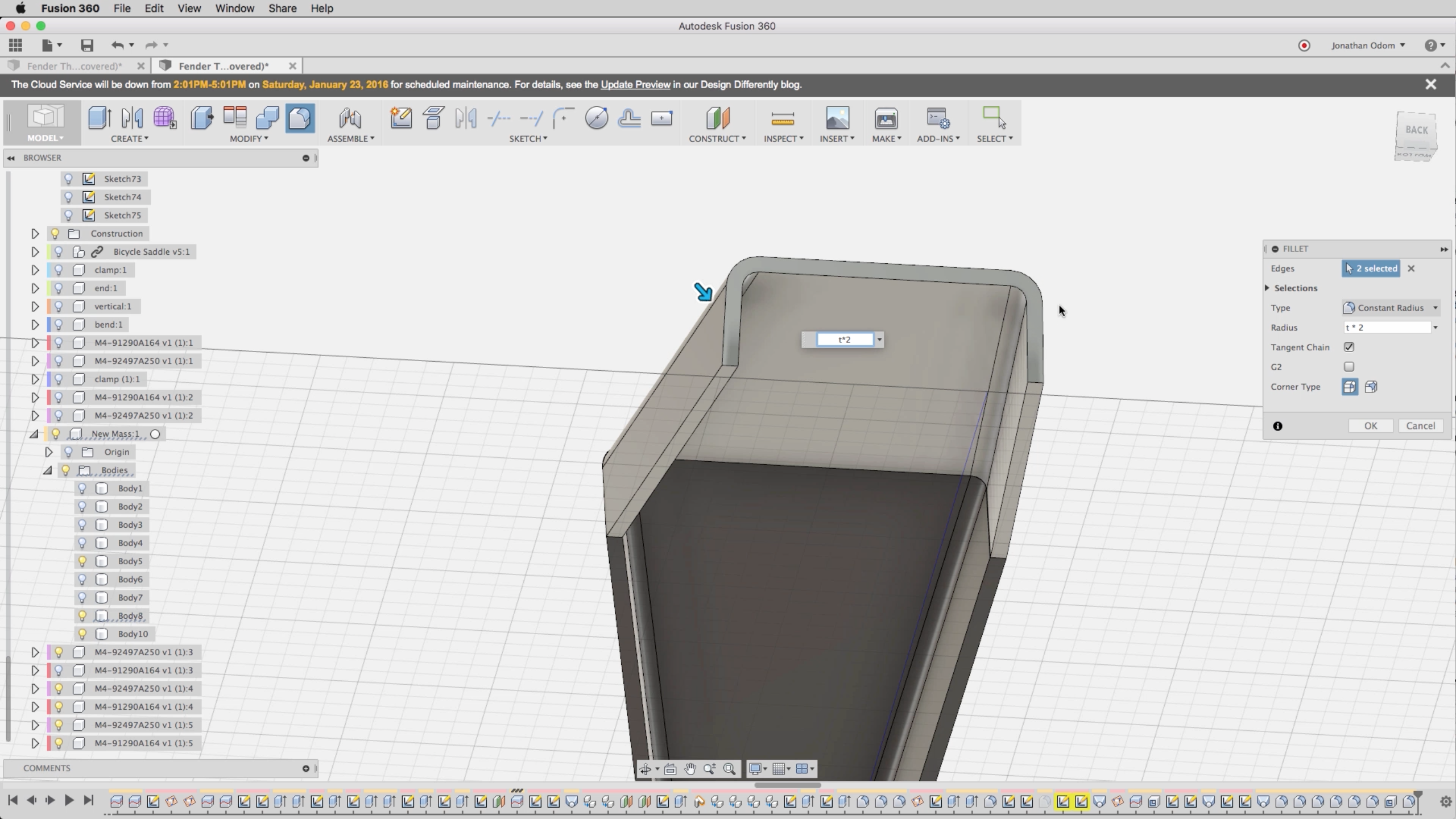Open the Constant Radius type dropdown
1456x819 pixels.
pyautogui.click(x=1390, y=308)
